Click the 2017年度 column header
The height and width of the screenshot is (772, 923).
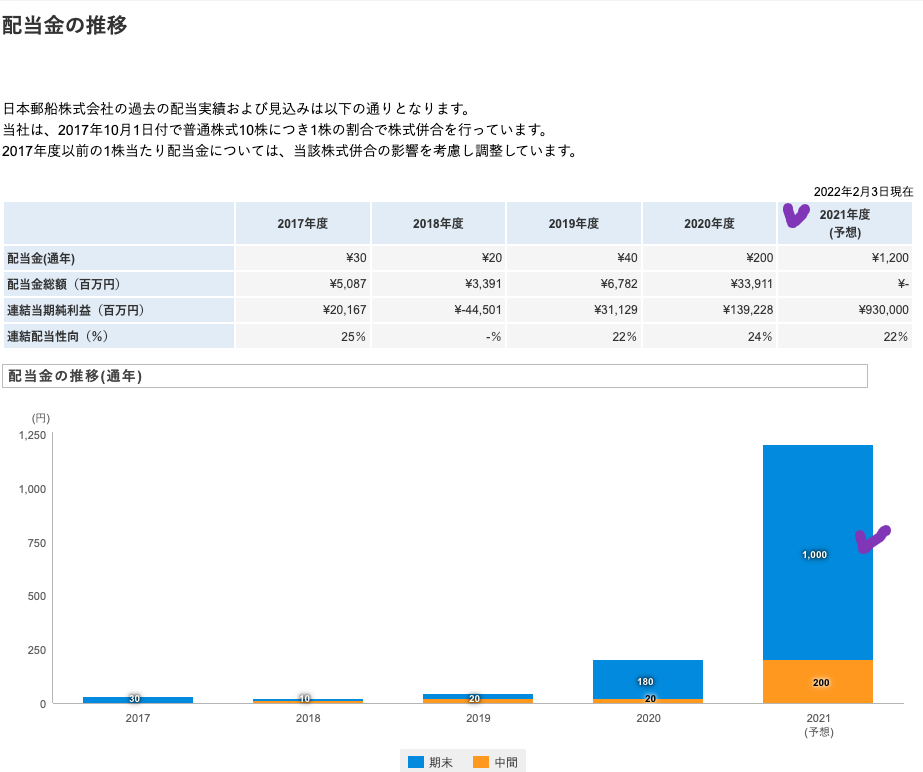point(303,223)
